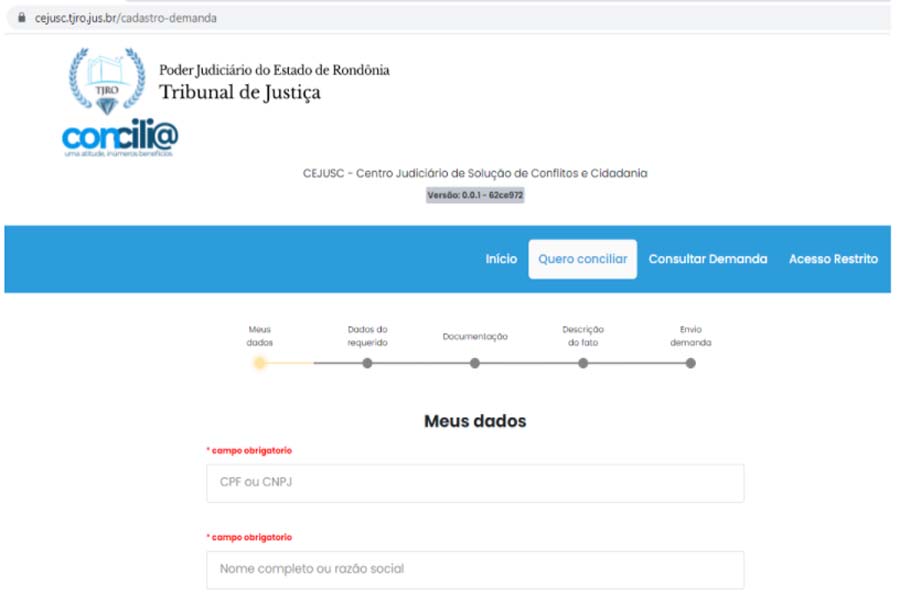Select the Quero conciliar tab
The width and height of the screenshot is (900, 600).
[582, 259]
